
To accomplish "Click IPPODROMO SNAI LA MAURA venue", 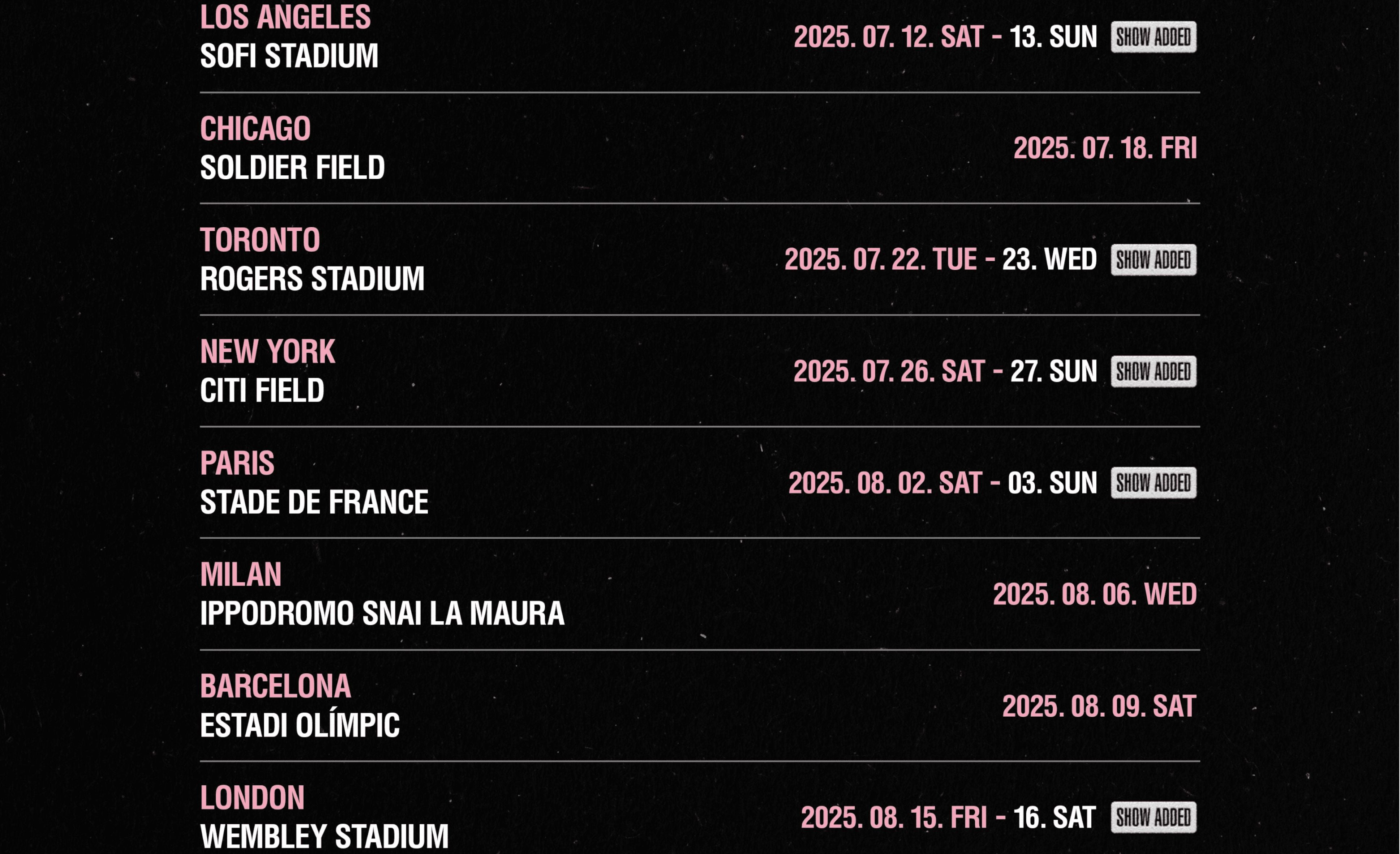I will (382, 614).
